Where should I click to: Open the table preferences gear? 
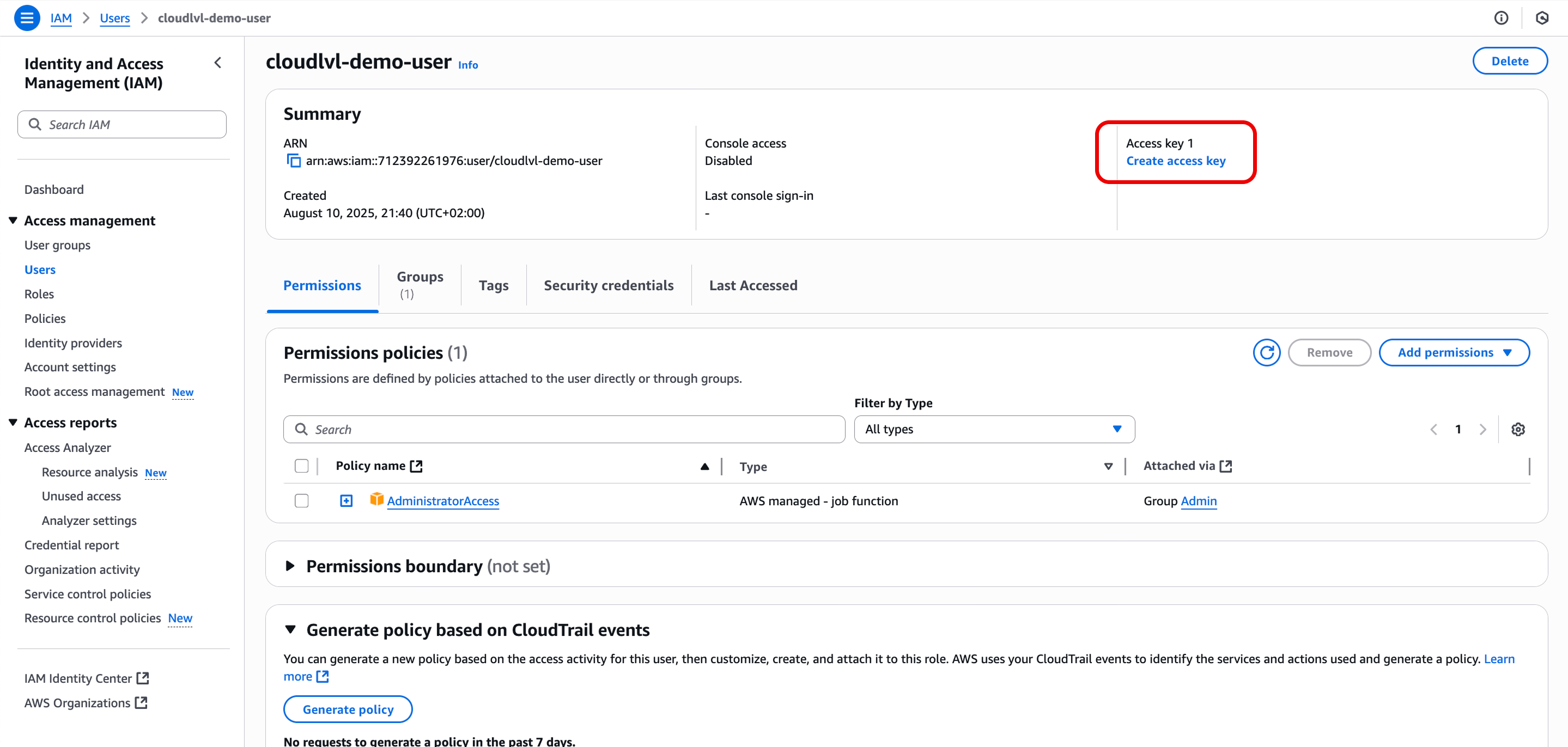(x=1518, y=429)
